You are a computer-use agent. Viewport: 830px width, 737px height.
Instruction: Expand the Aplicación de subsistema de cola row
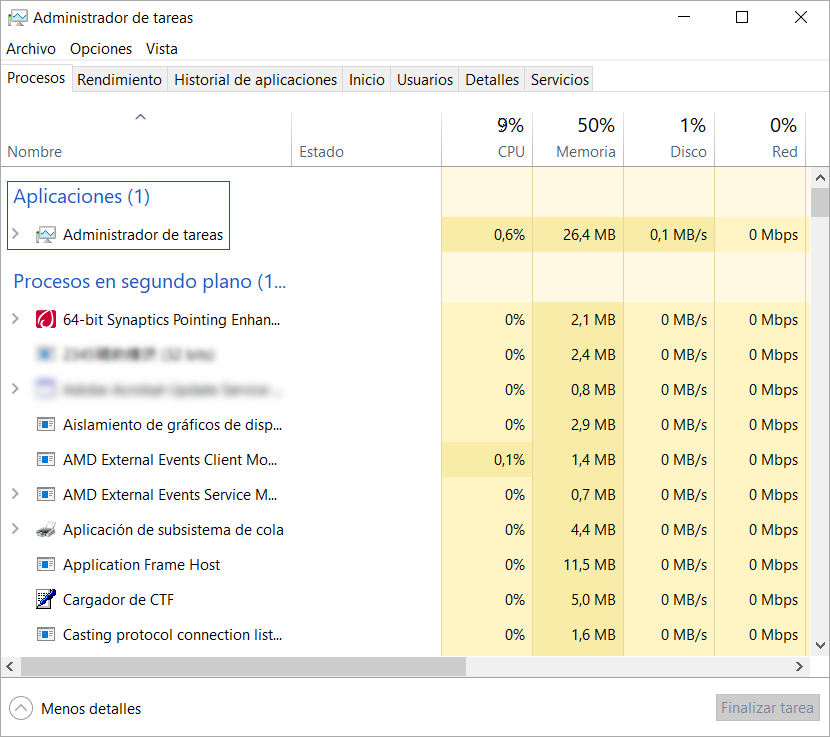15,529
